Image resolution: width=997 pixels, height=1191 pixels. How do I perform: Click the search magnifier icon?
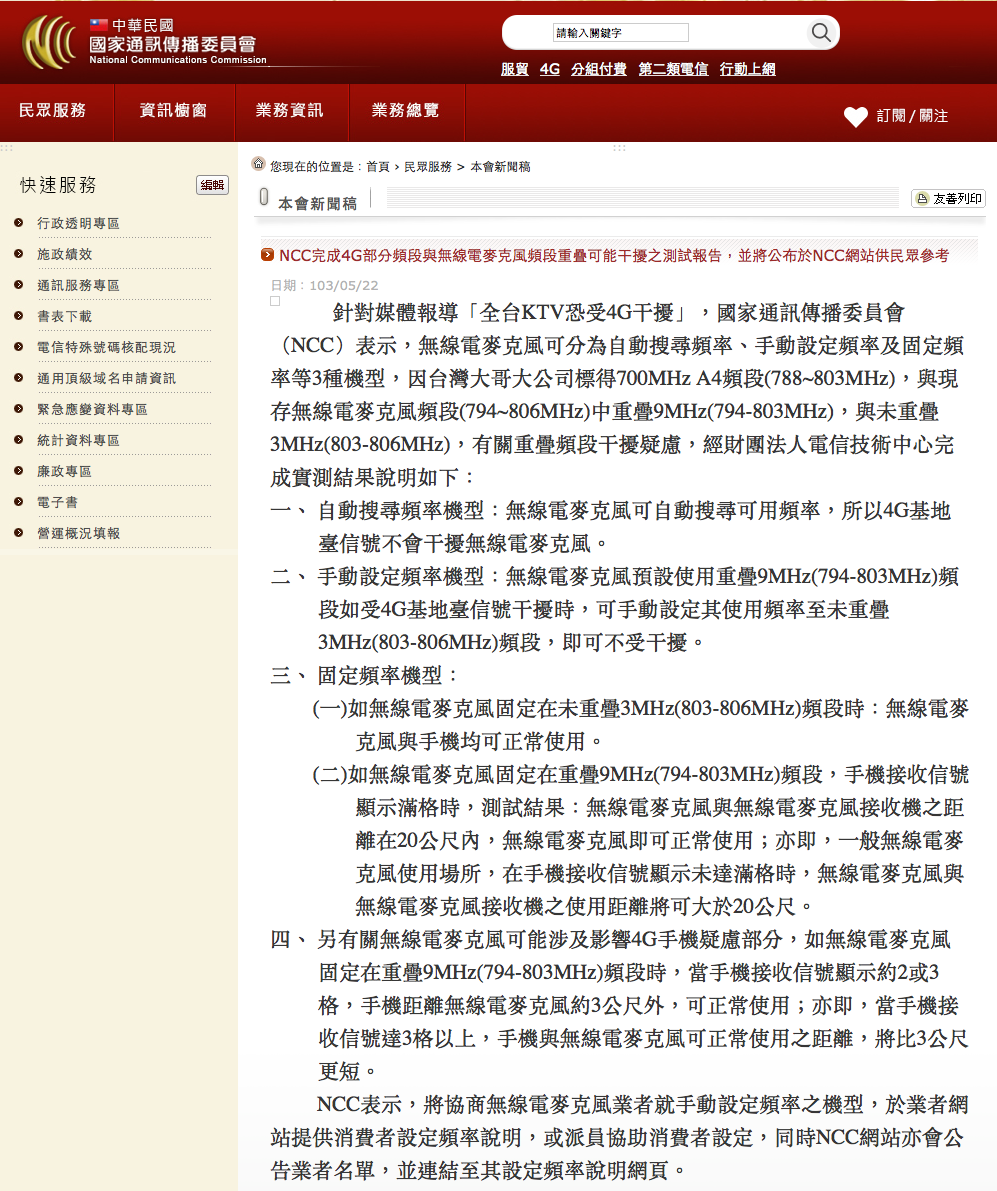(821, 33)
